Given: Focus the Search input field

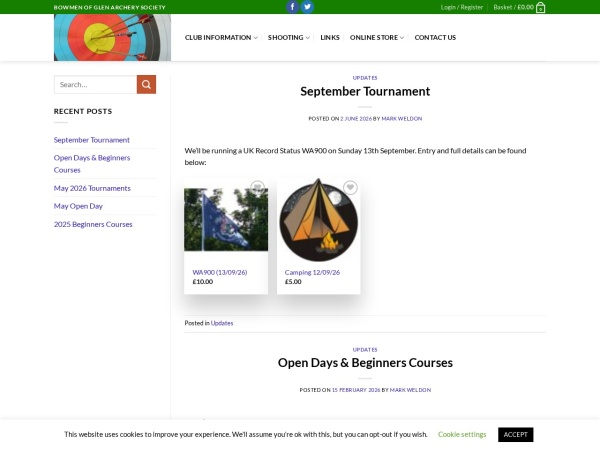Looking at the screenshot, I should pos(96,85).
